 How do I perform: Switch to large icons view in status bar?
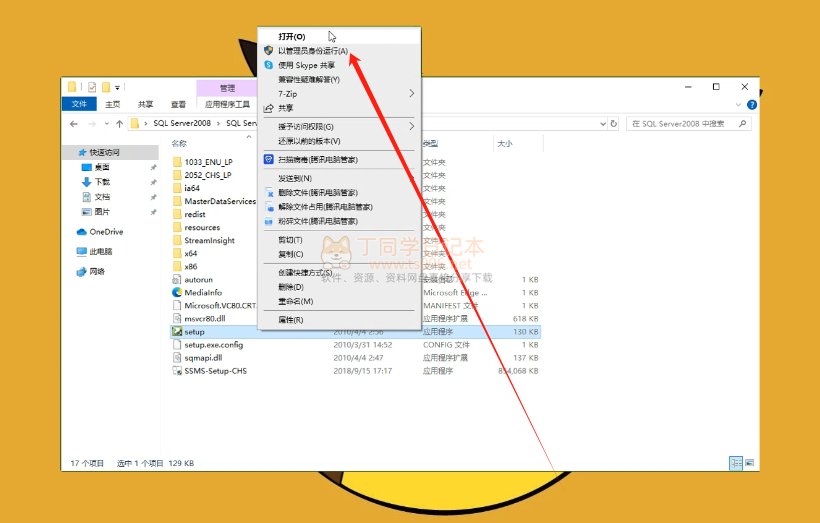coord(749,463)
